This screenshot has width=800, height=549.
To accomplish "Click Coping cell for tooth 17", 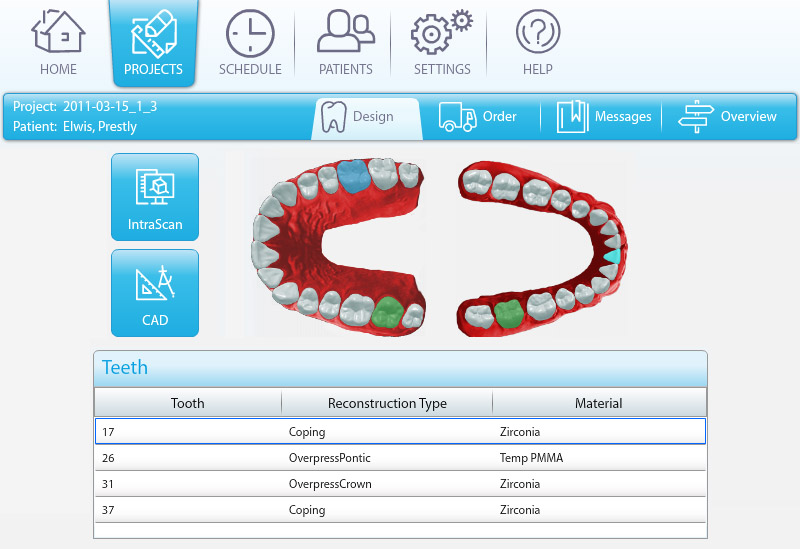I will 307,432.
